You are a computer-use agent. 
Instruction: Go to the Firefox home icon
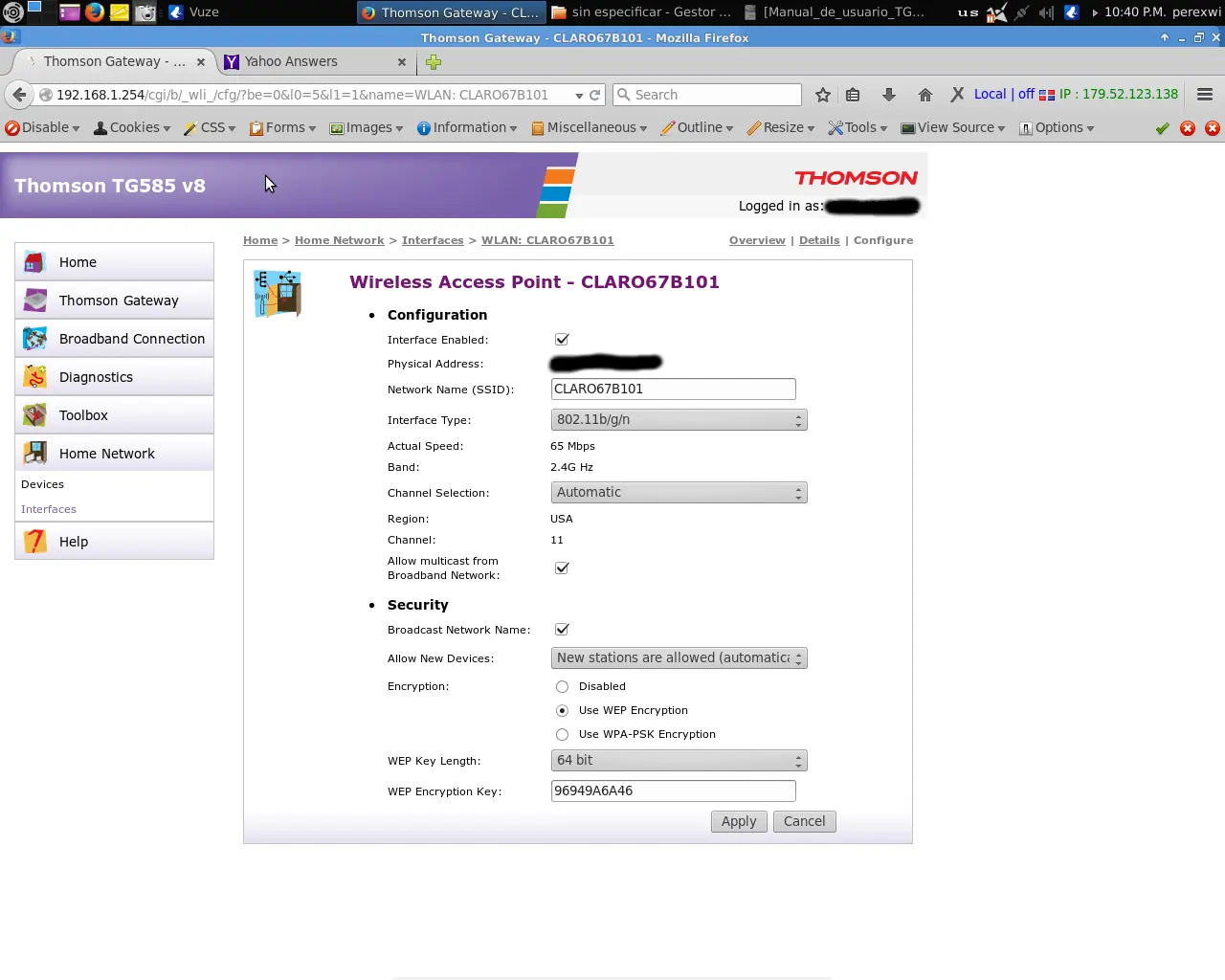924,95
